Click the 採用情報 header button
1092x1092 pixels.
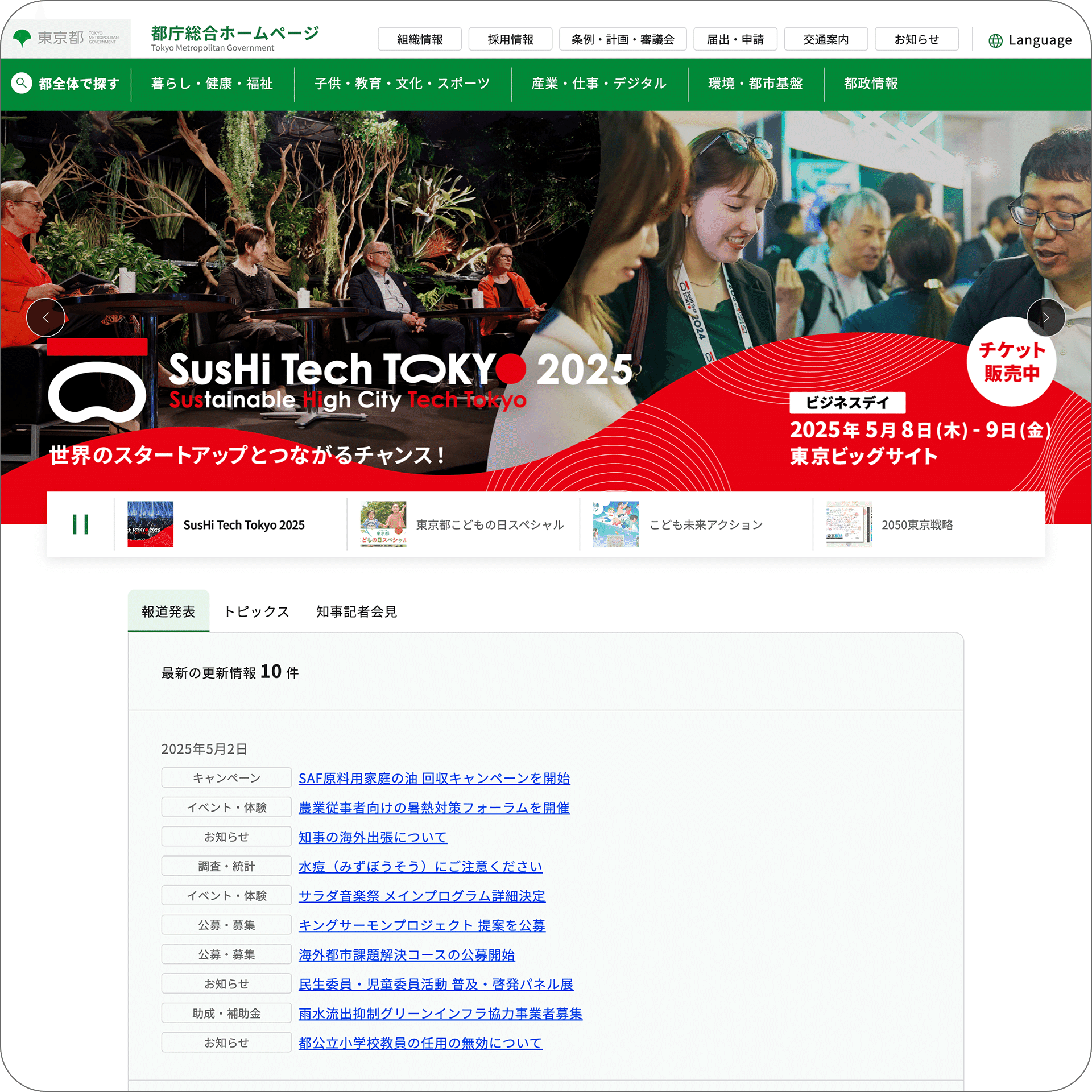coord(510,39)
